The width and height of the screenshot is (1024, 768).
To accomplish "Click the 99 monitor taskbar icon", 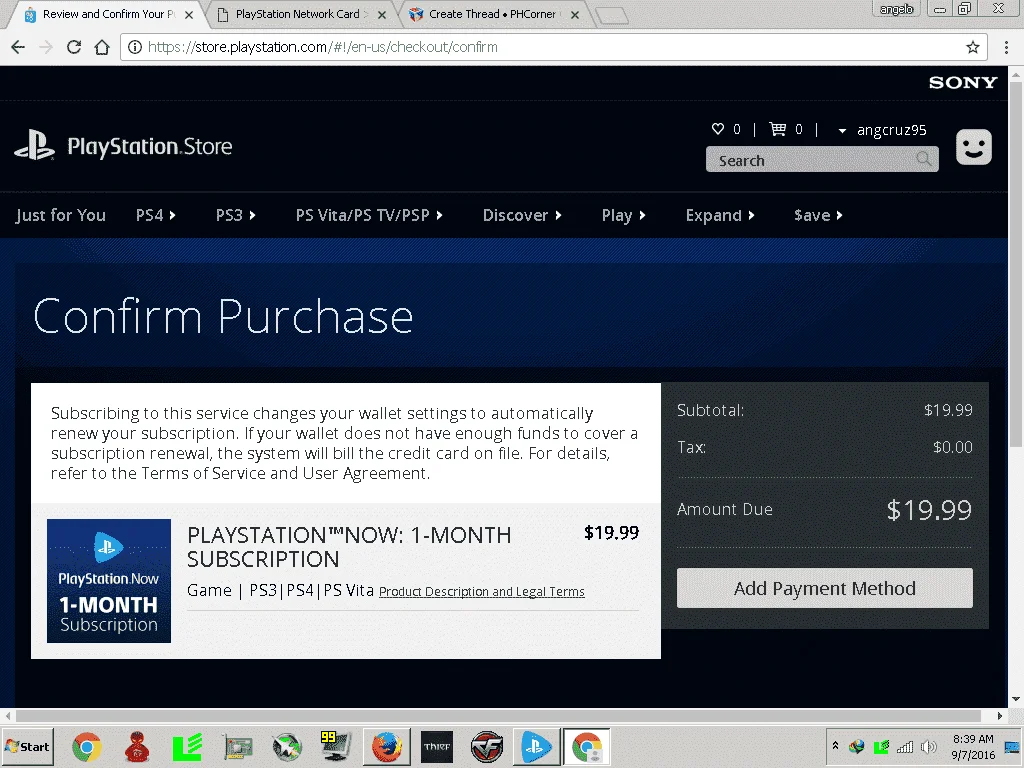I will (x=336, y=746).
